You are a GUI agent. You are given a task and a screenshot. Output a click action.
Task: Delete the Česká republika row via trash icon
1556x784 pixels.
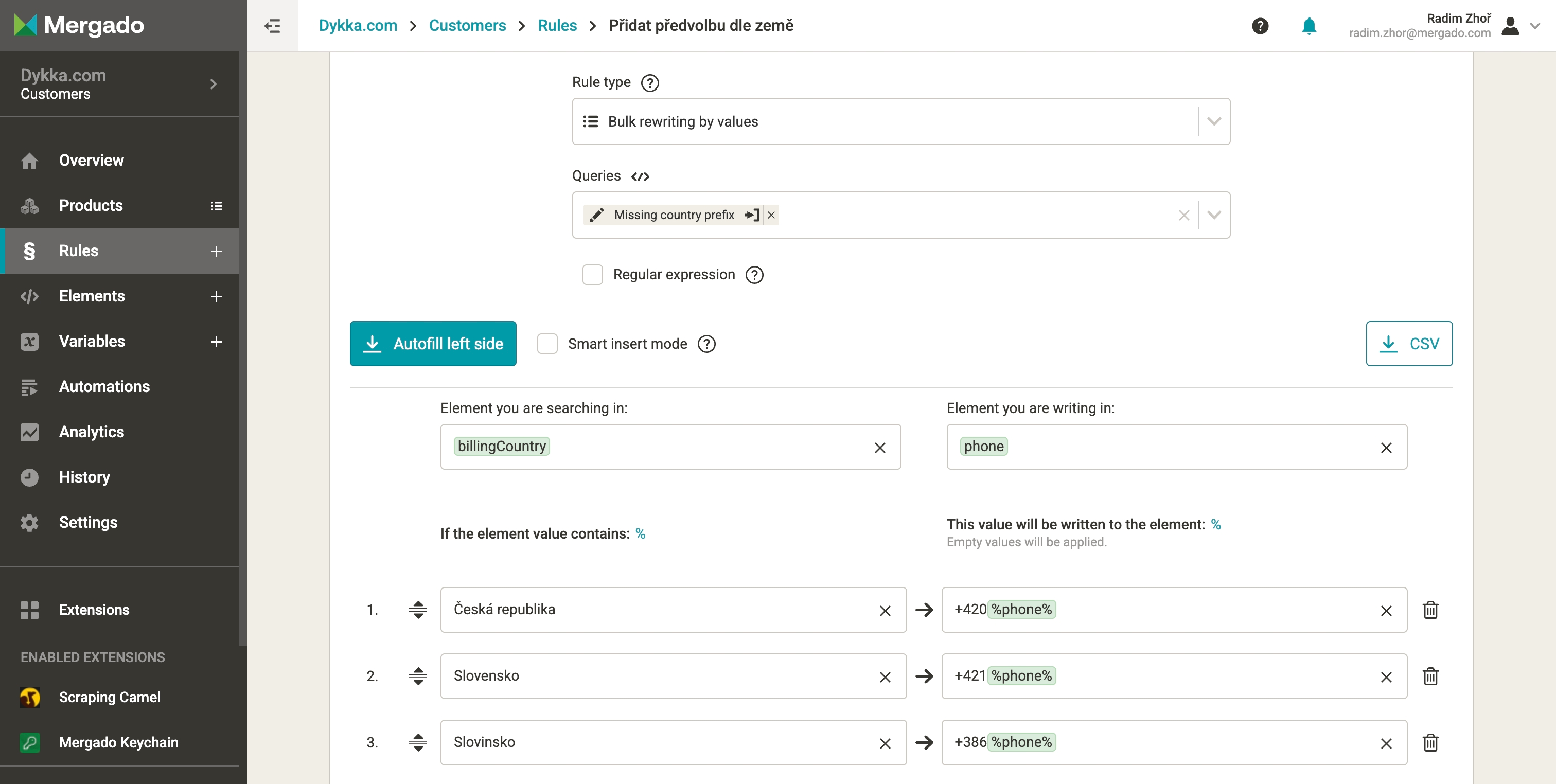coord(1430,610)
